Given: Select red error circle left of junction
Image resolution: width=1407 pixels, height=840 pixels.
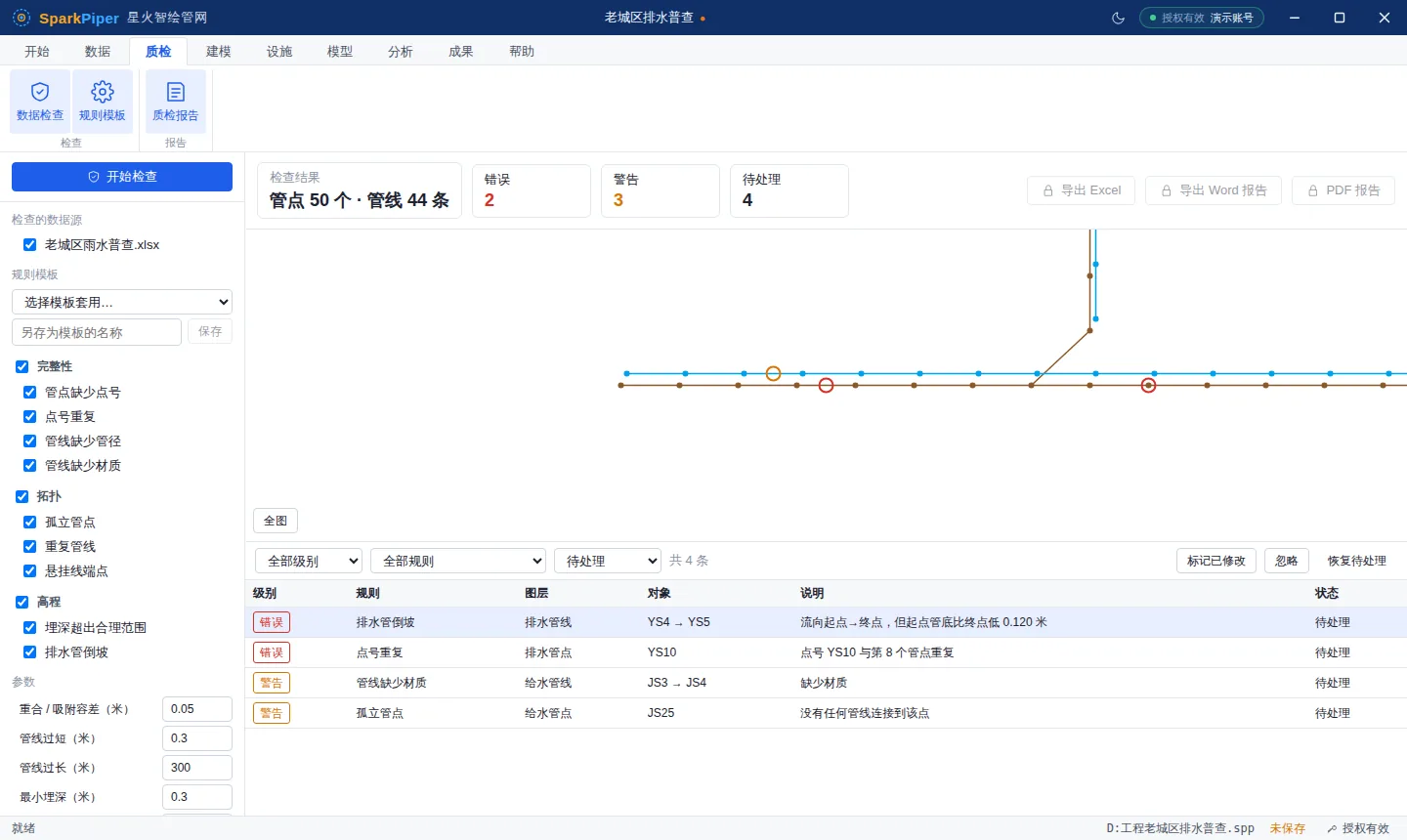Looking at the screenshot, I should [x=826, y=385].
